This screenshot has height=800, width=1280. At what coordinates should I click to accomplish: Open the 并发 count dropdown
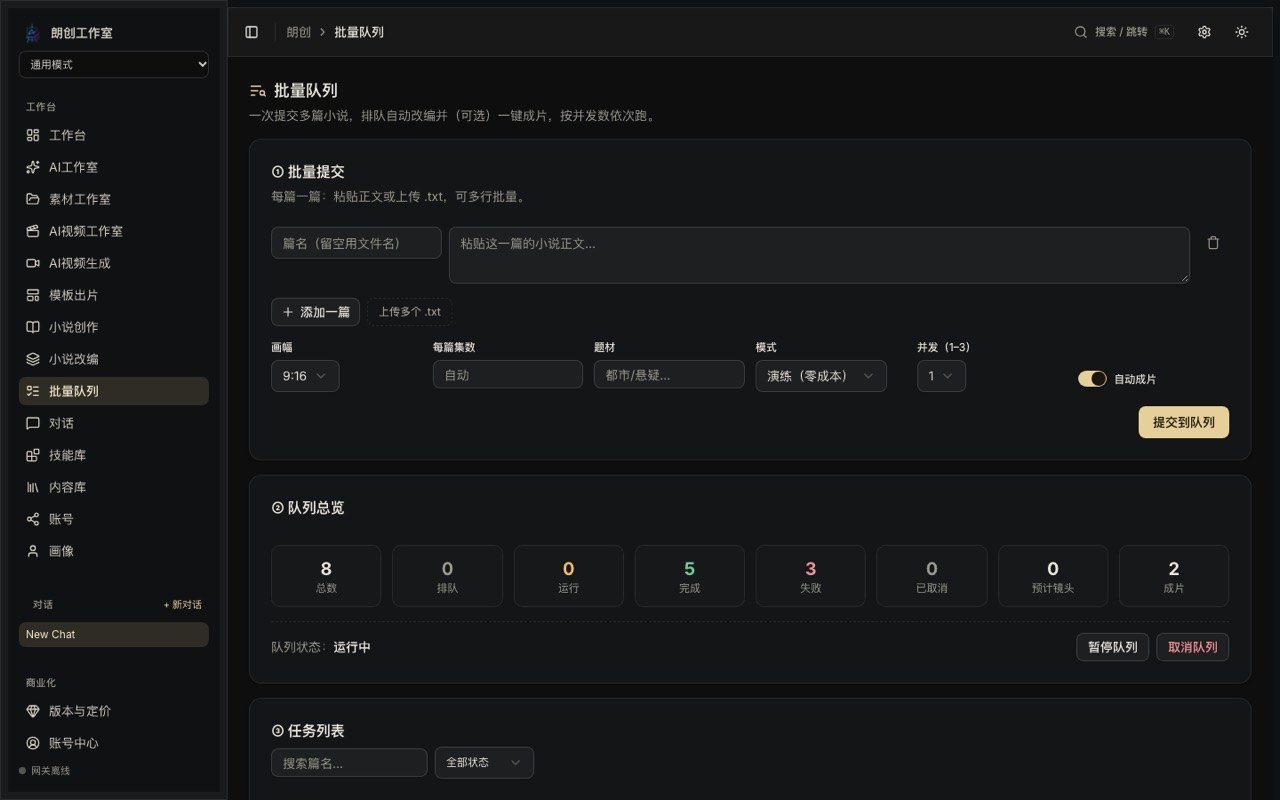pos(941,376)
